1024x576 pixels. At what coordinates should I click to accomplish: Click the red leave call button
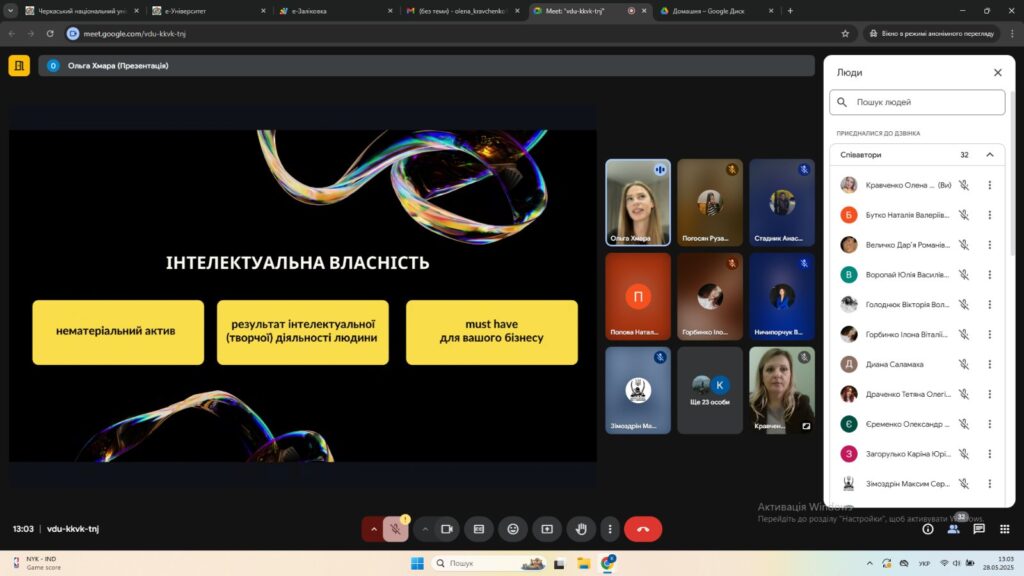click(642, 529)
